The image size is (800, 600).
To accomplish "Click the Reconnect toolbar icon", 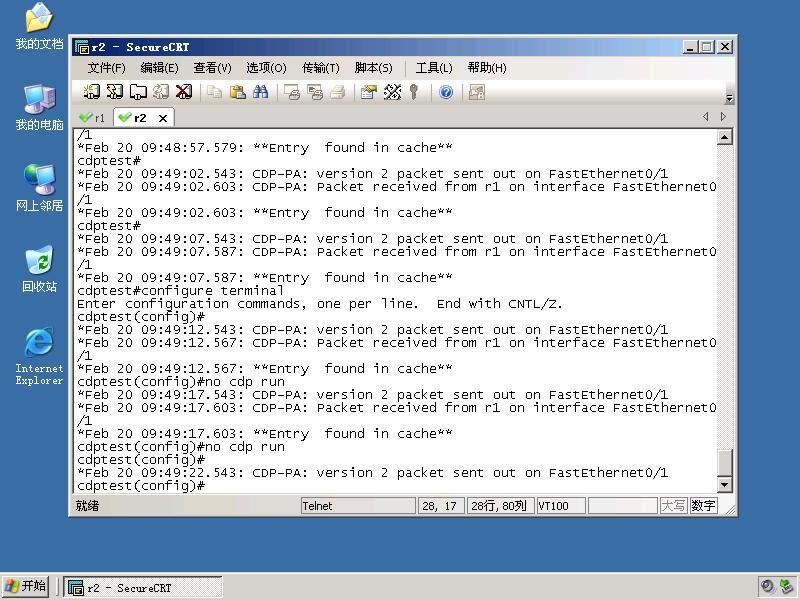I will click(x=161, y=92).
